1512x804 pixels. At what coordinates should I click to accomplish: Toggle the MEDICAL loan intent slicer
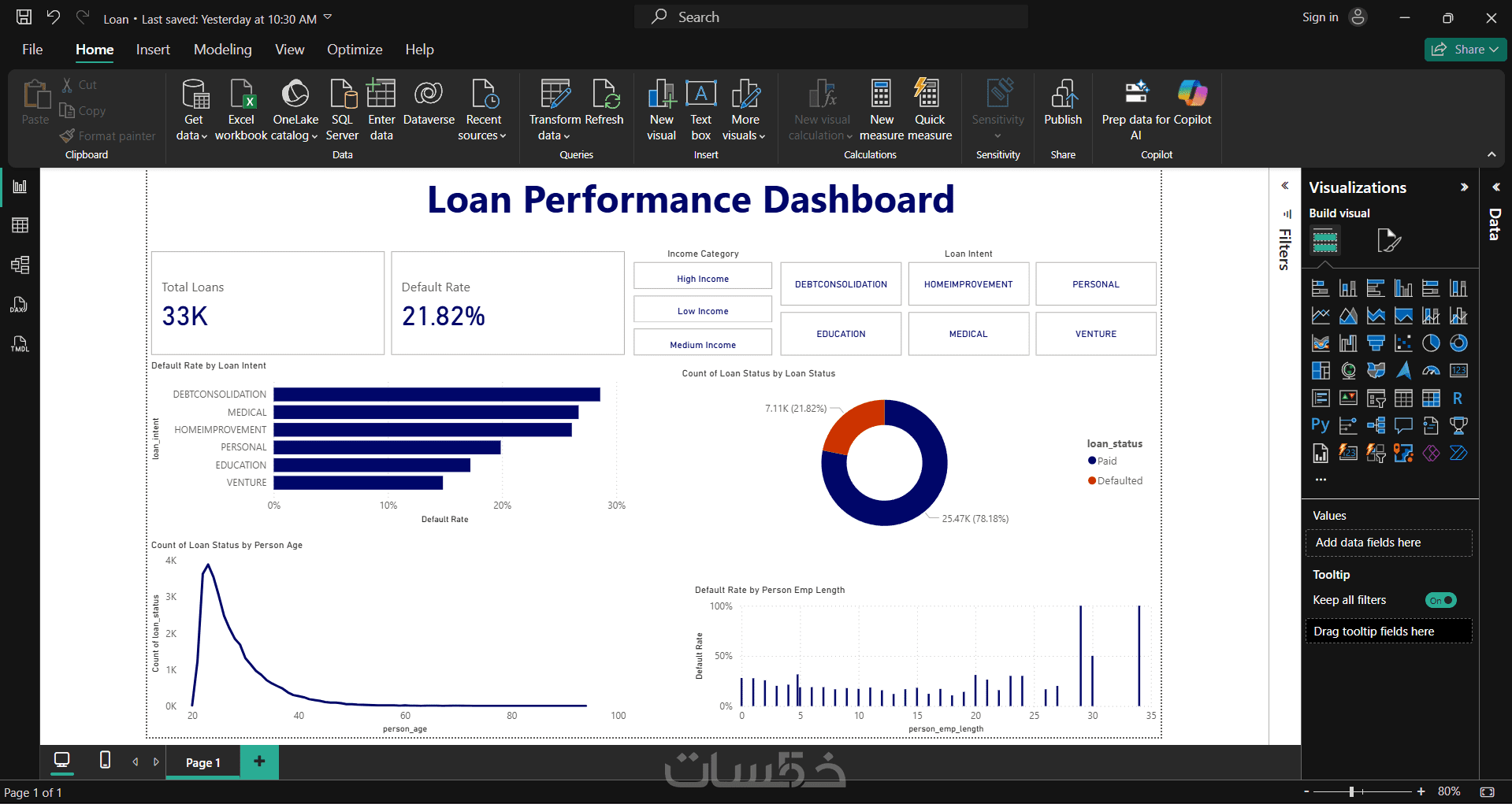point(968,334)
